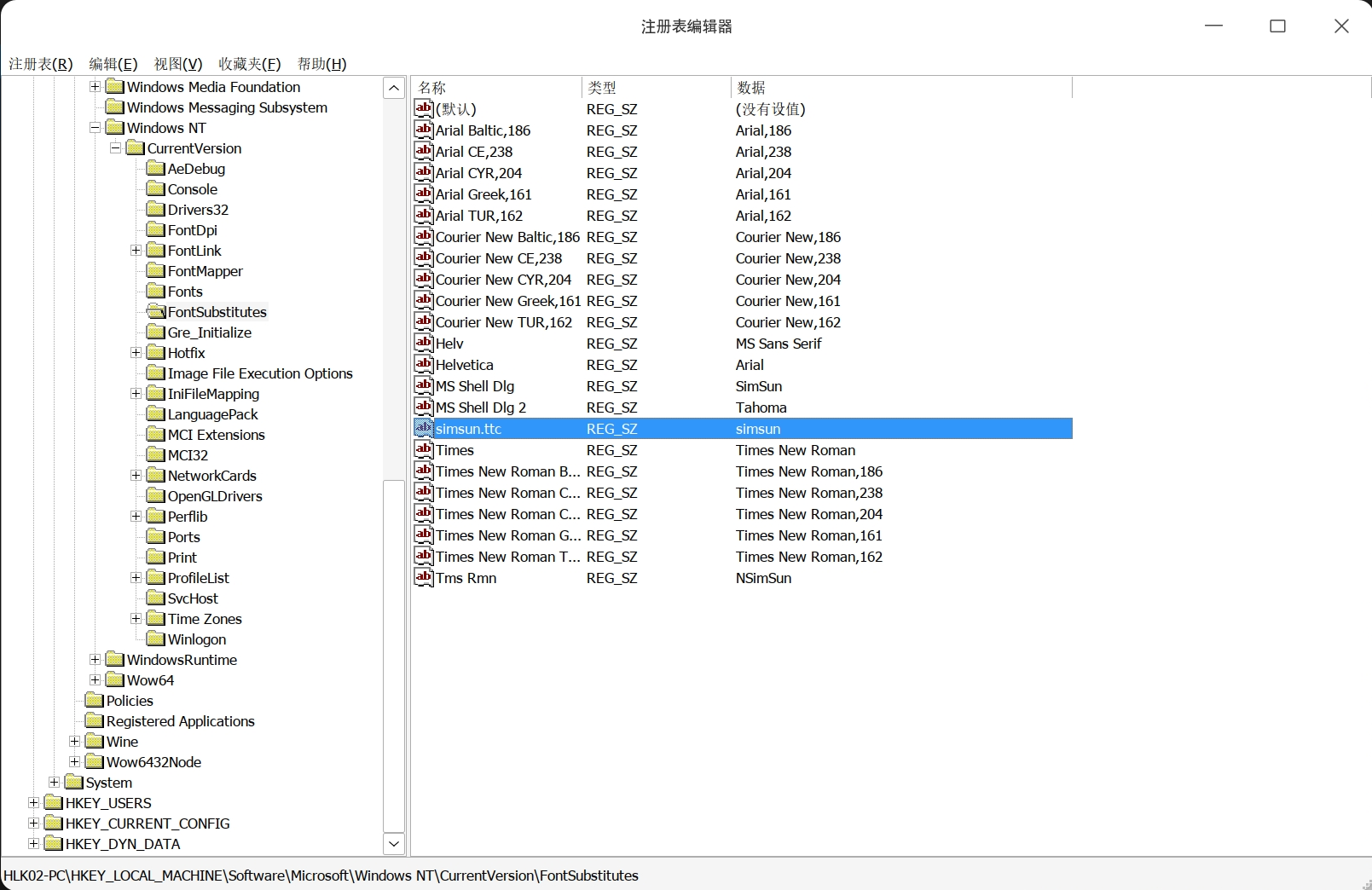Click the string icon beside Tms Rmn
This screenshot has height=890, width=1372.
pyautogui.click(x=424, y=577)
